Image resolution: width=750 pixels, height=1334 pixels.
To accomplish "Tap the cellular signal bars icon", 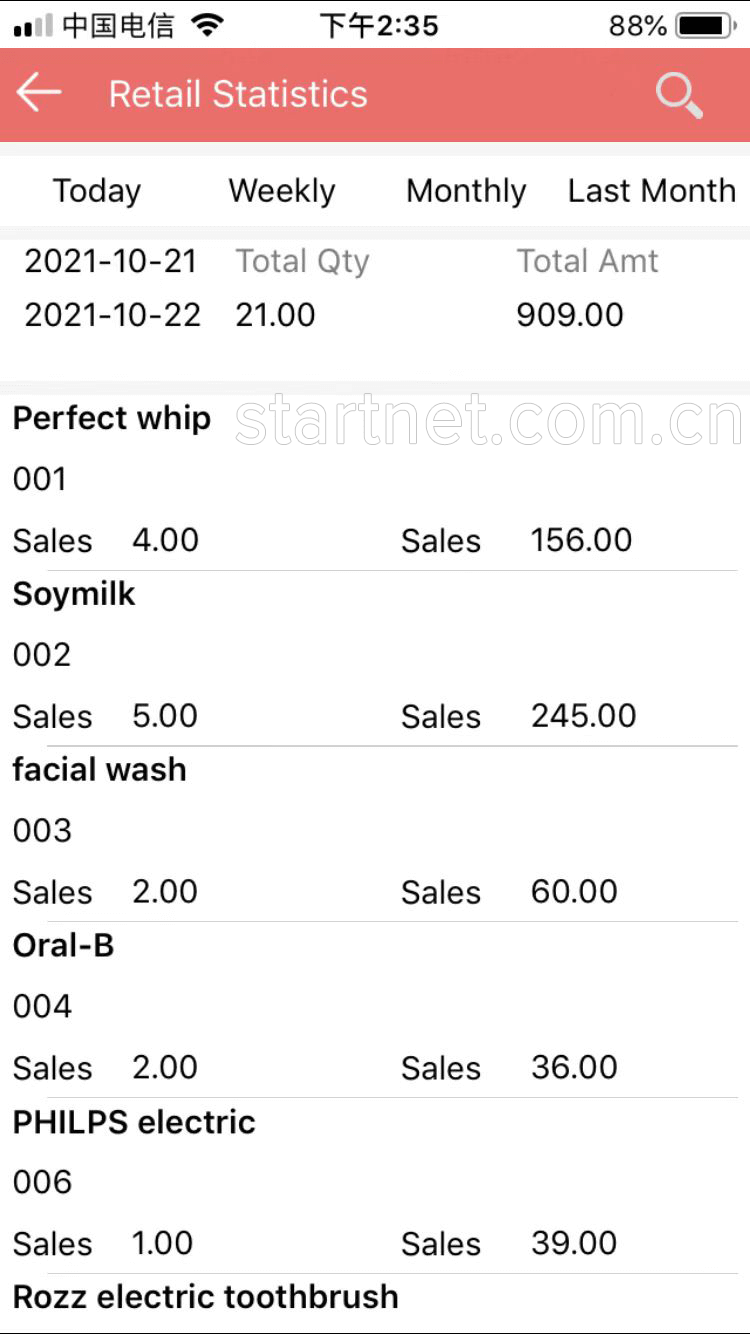I will [x=33, y=27].
